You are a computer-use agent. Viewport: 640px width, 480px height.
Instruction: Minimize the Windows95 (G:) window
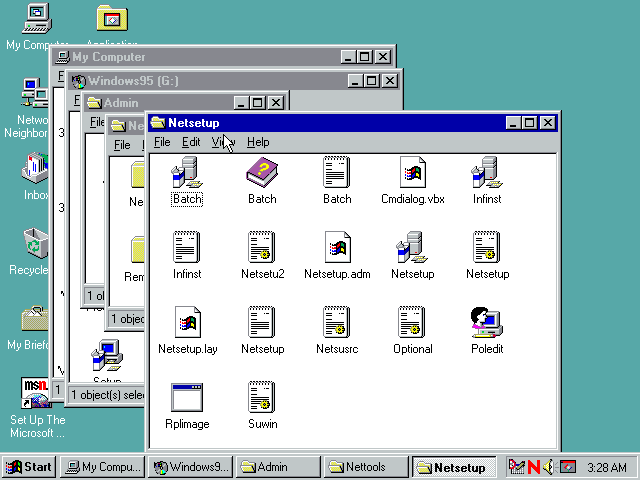(355, 81)
